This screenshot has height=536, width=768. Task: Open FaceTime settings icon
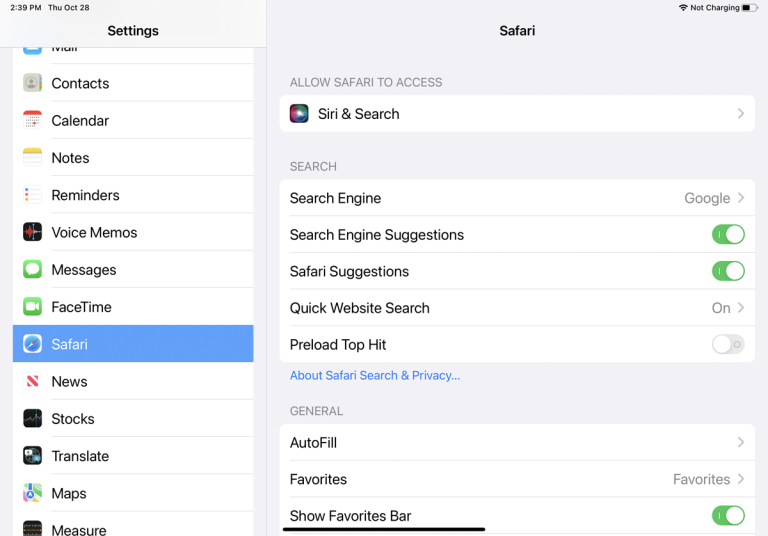tap(33, 307)
